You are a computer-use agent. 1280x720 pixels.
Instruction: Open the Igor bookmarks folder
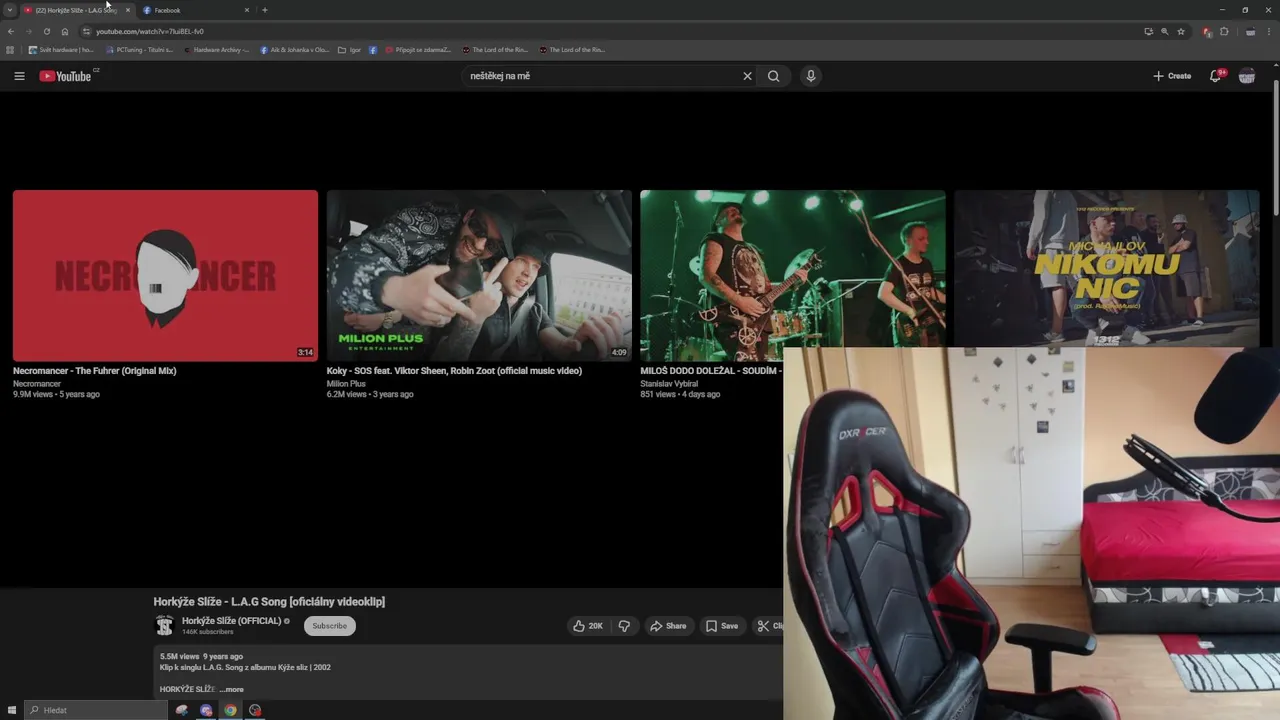tap(350, 49)
